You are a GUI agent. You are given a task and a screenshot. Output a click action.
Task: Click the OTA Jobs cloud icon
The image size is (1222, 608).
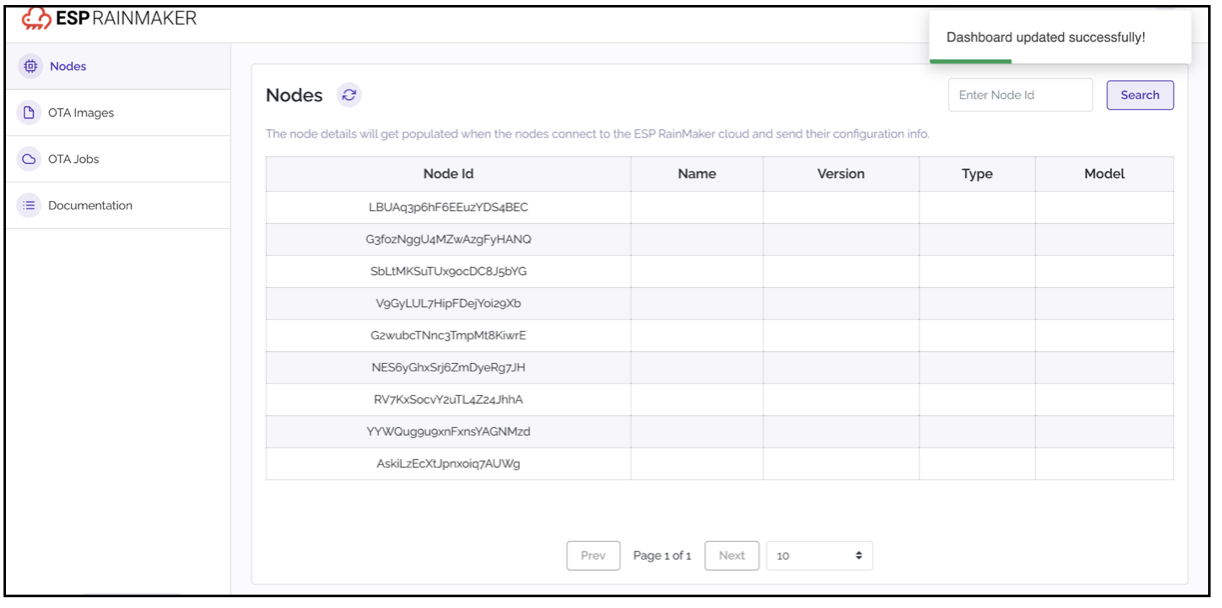coord(29,159)
